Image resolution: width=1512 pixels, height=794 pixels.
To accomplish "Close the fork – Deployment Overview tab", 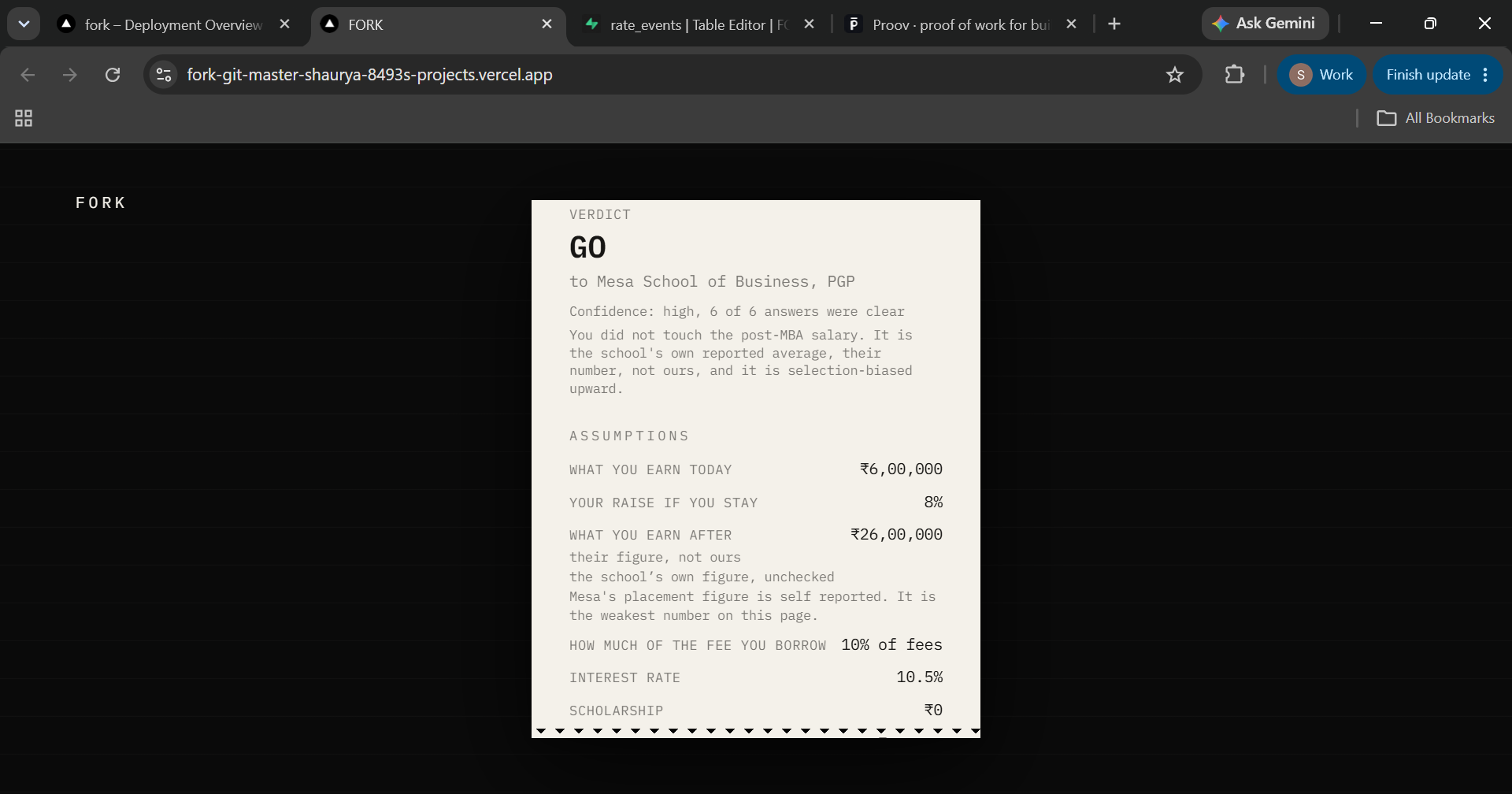I will 285,24.
